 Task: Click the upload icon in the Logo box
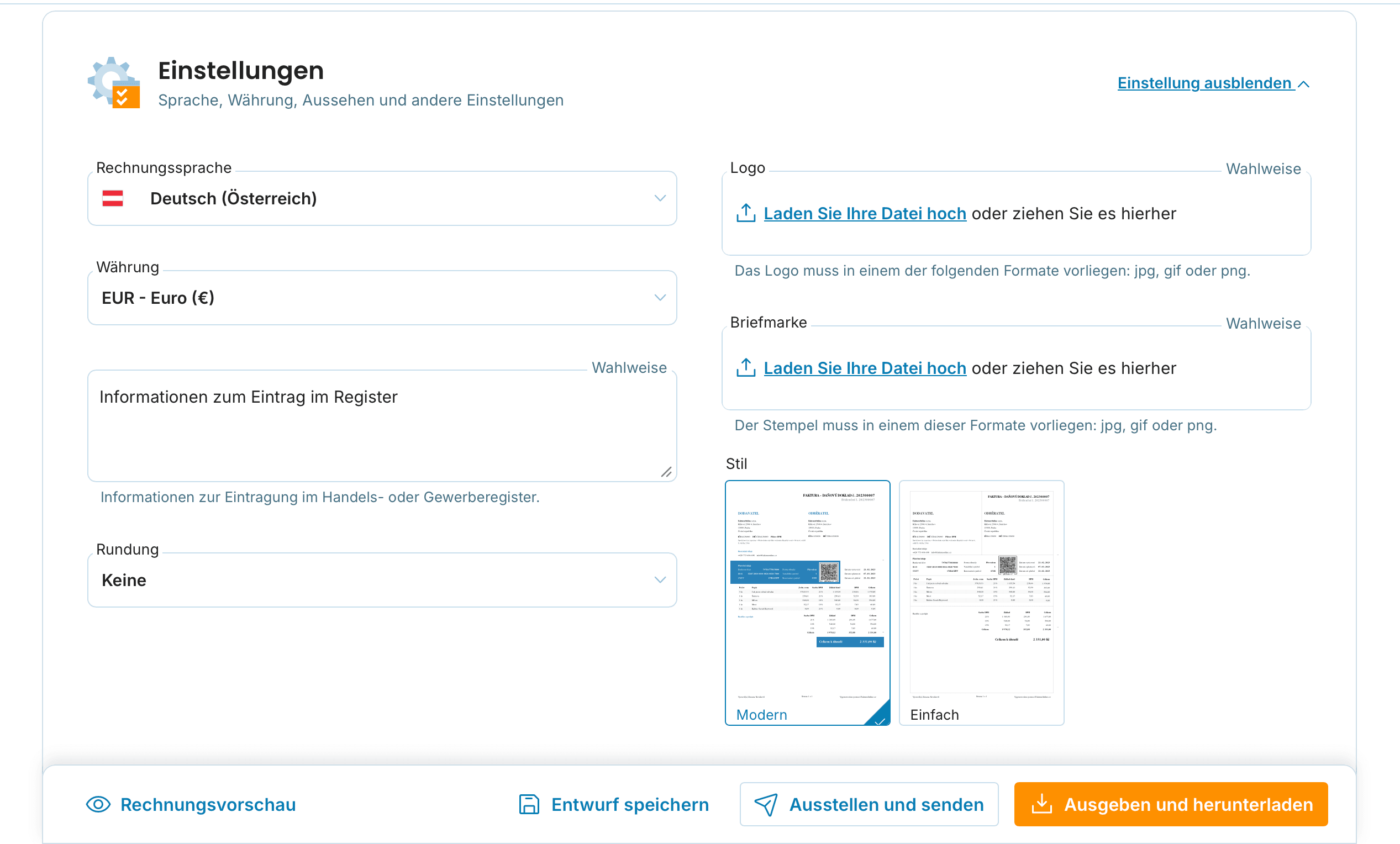click(745, 214)
